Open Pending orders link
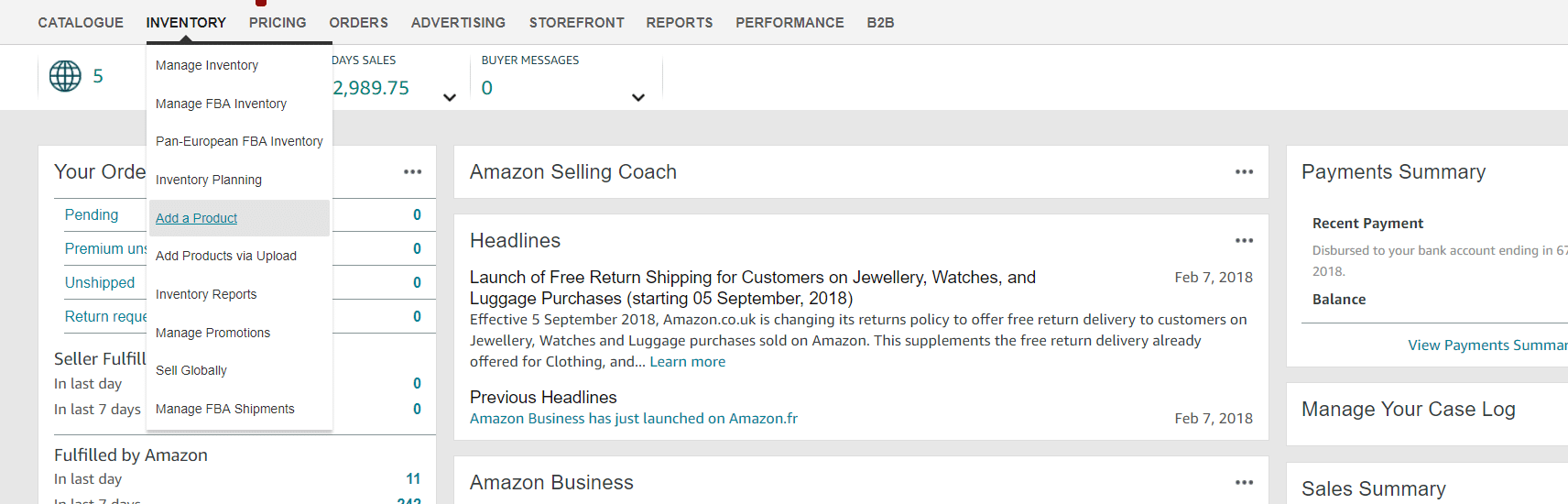This screenshot has height=504, width=1568. click(x=92, y=214)
